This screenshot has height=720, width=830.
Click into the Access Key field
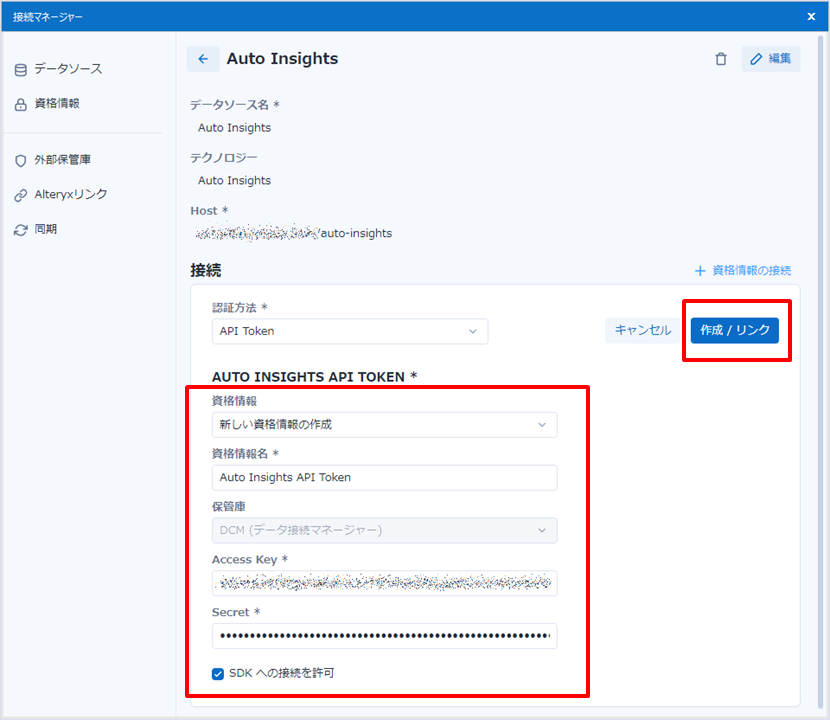[384, 583]
